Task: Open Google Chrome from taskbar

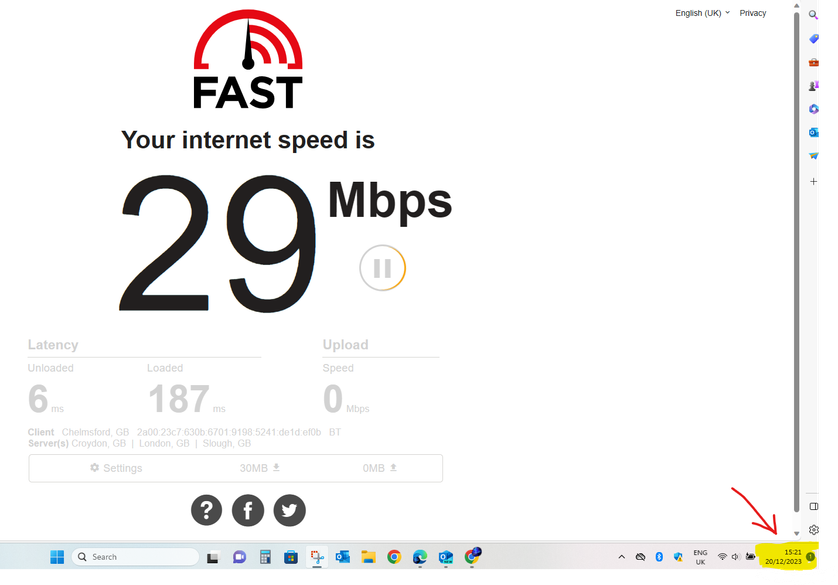Action: pos(394,557)
